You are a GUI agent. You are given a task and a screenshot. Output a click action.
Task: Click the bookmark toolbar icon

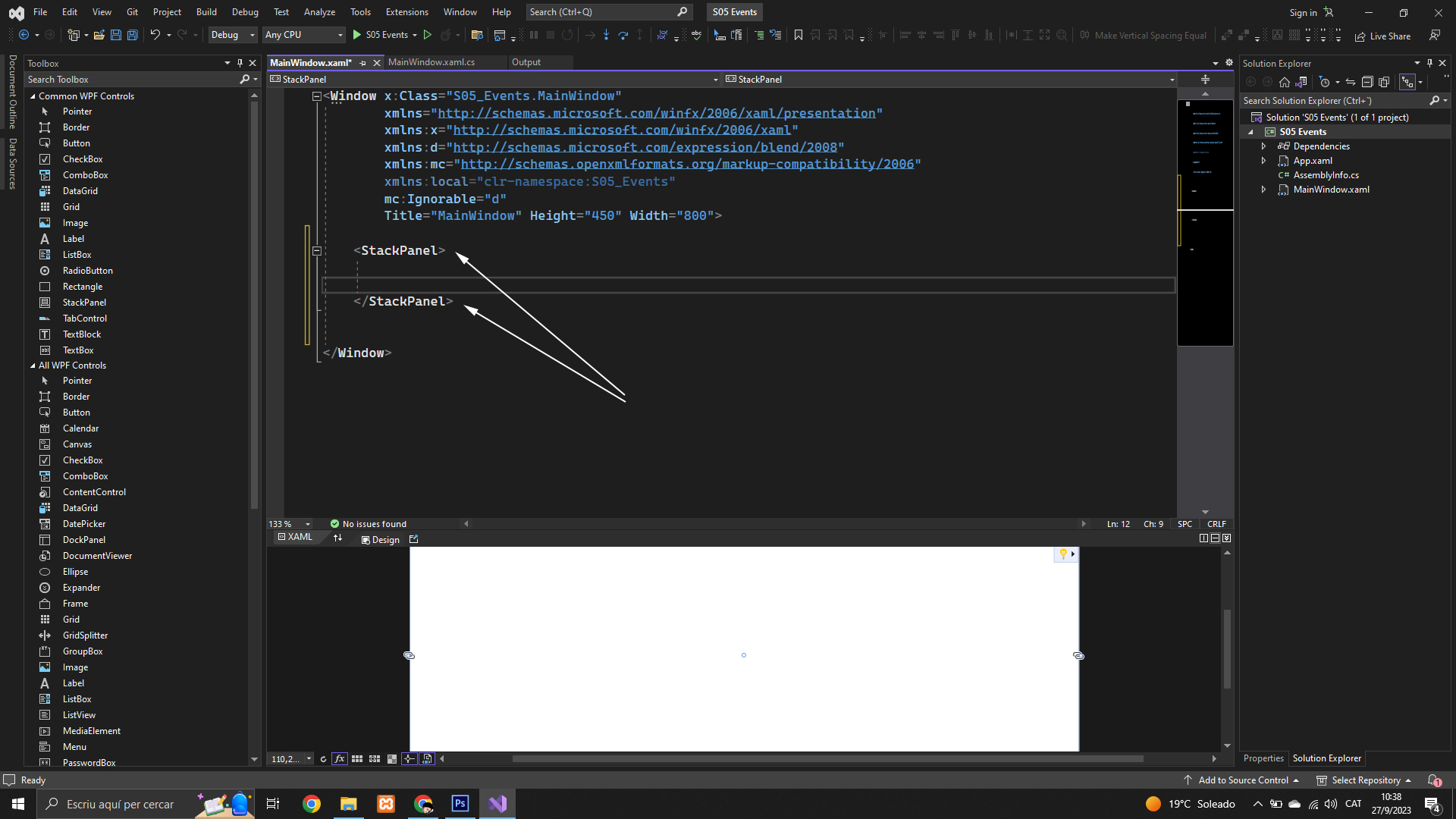[798, 35]
